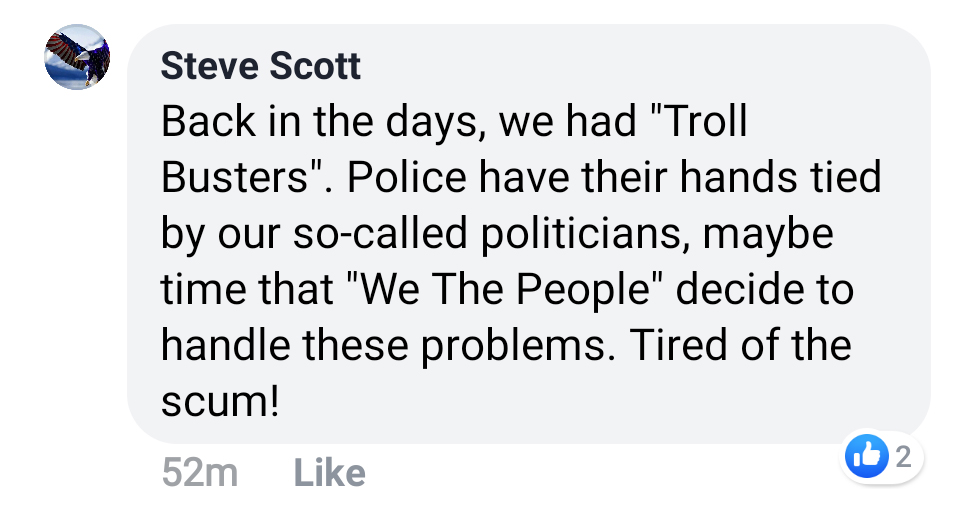Click the word "scum!" ending the comment
The width and height of the screenshot is (964, 517).
[220, 402]
